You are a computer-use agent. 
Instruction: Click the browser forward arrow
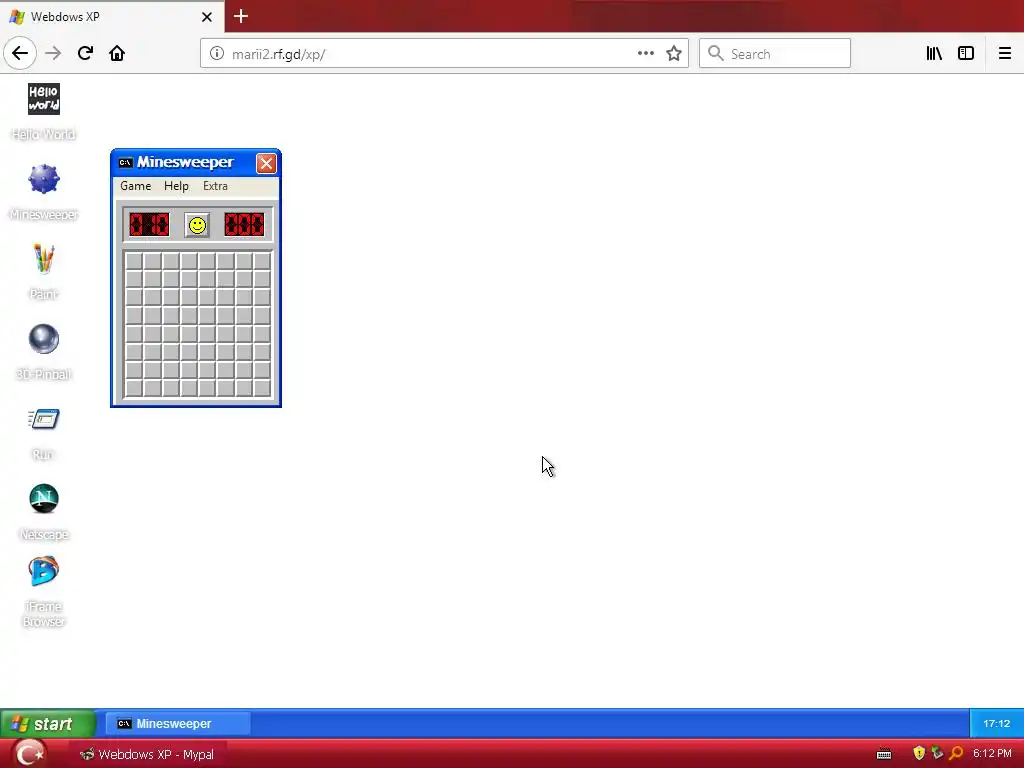click(53, 54)
